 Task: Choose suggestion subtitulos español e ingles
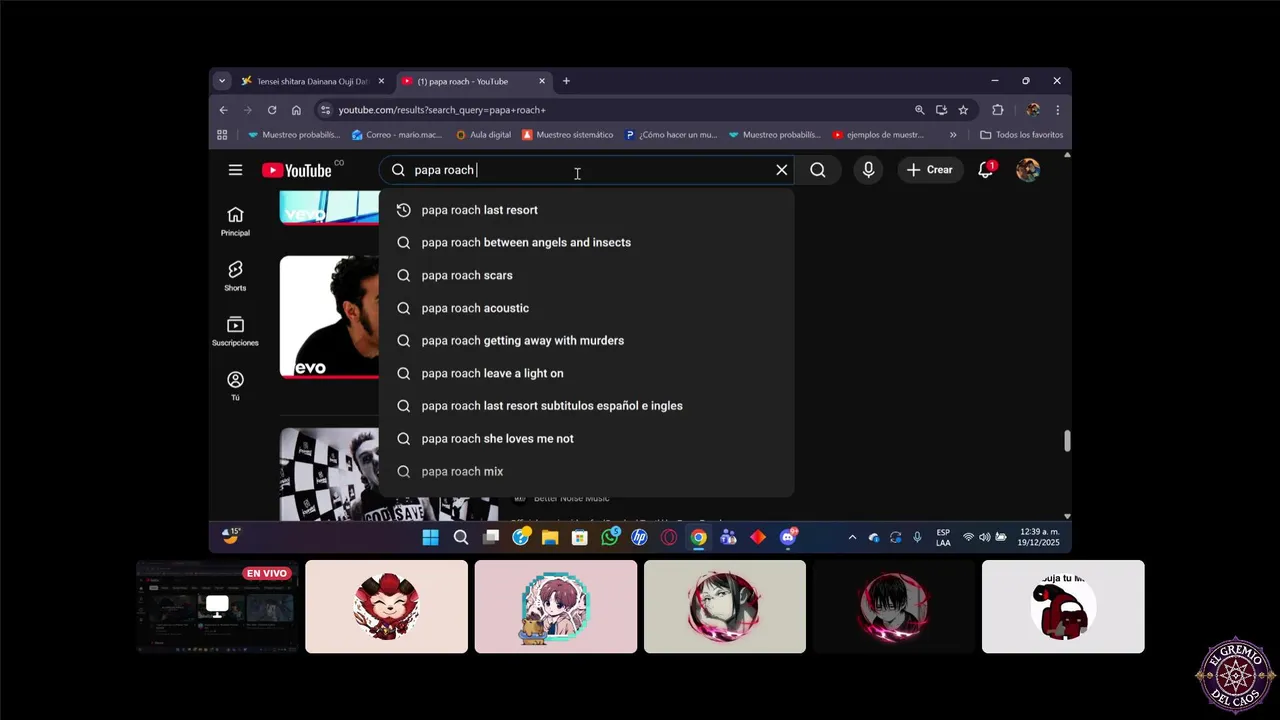click(586, 406)
